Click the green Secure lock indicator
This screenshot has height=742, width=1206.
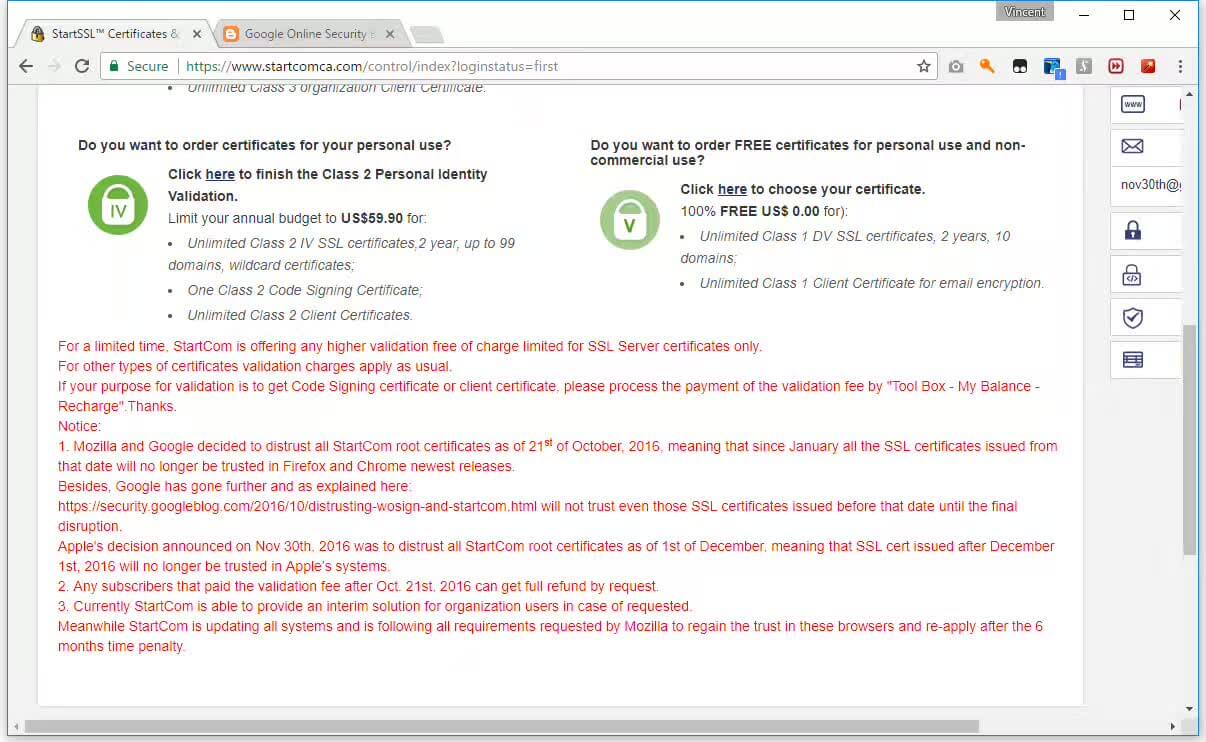click(139, 66)
